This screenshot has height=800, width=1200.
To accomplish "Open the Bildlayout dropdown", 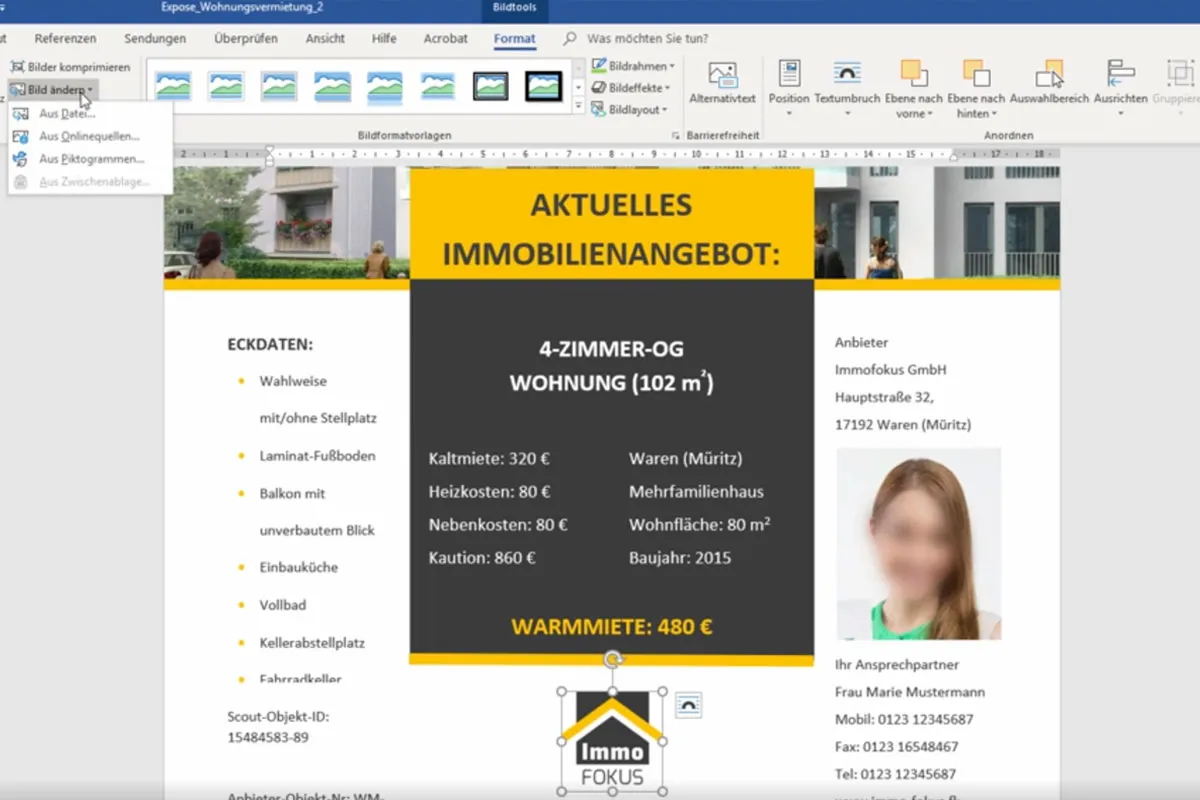I will (x=628, y=110).
